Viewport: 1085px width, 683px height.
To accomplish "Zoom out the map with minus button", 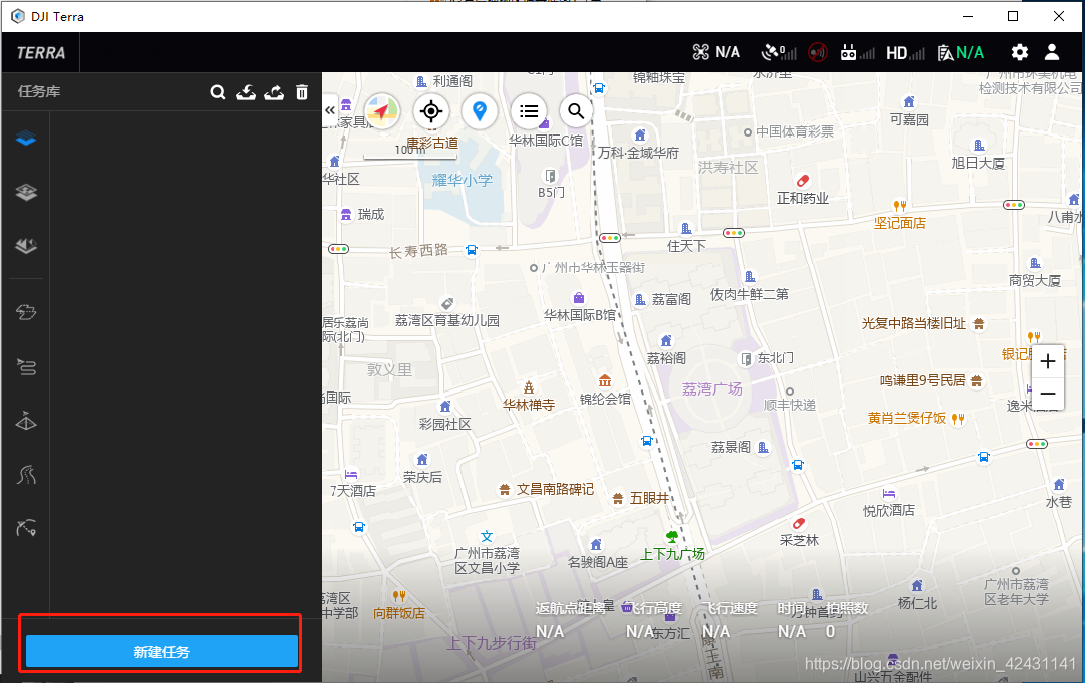I will point(1048,394).
